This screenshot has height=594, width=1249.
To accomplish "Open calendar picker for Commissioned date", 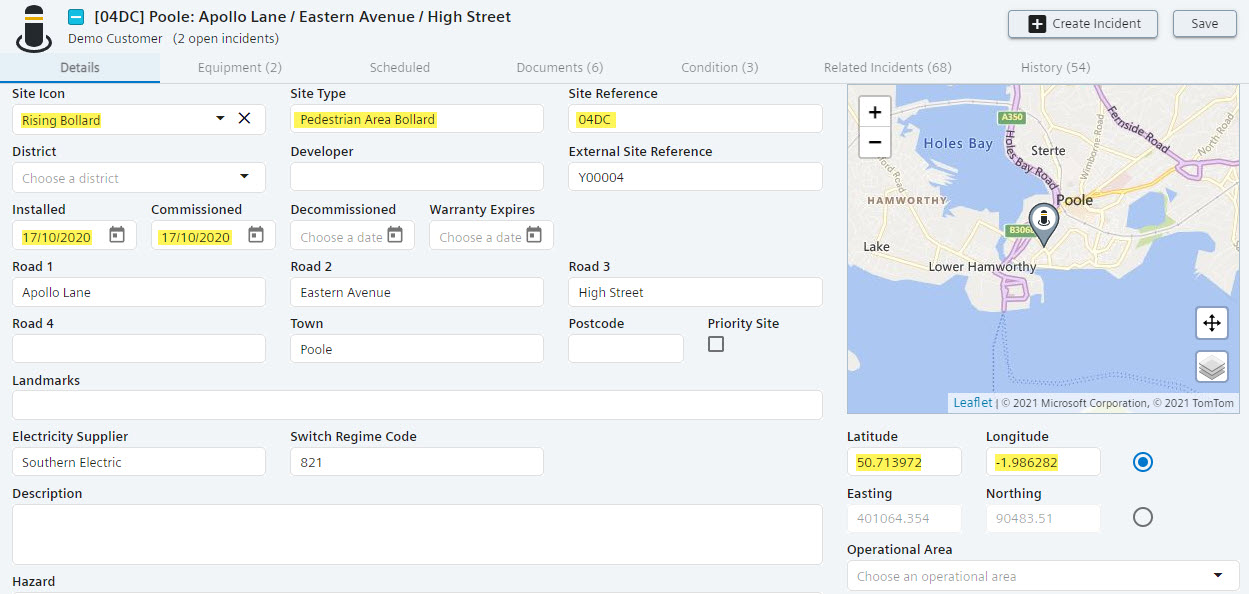I will point(256,236).
